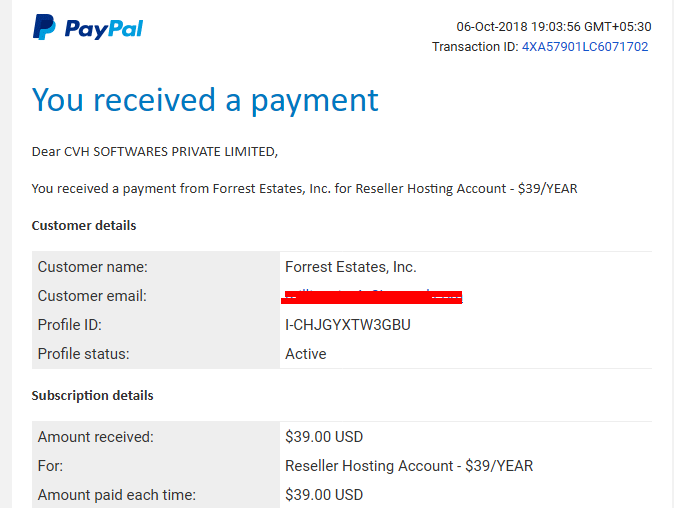Click the Dear CVH SOFTWARES PRIVATE LIMITED greeting

(155, 152)
